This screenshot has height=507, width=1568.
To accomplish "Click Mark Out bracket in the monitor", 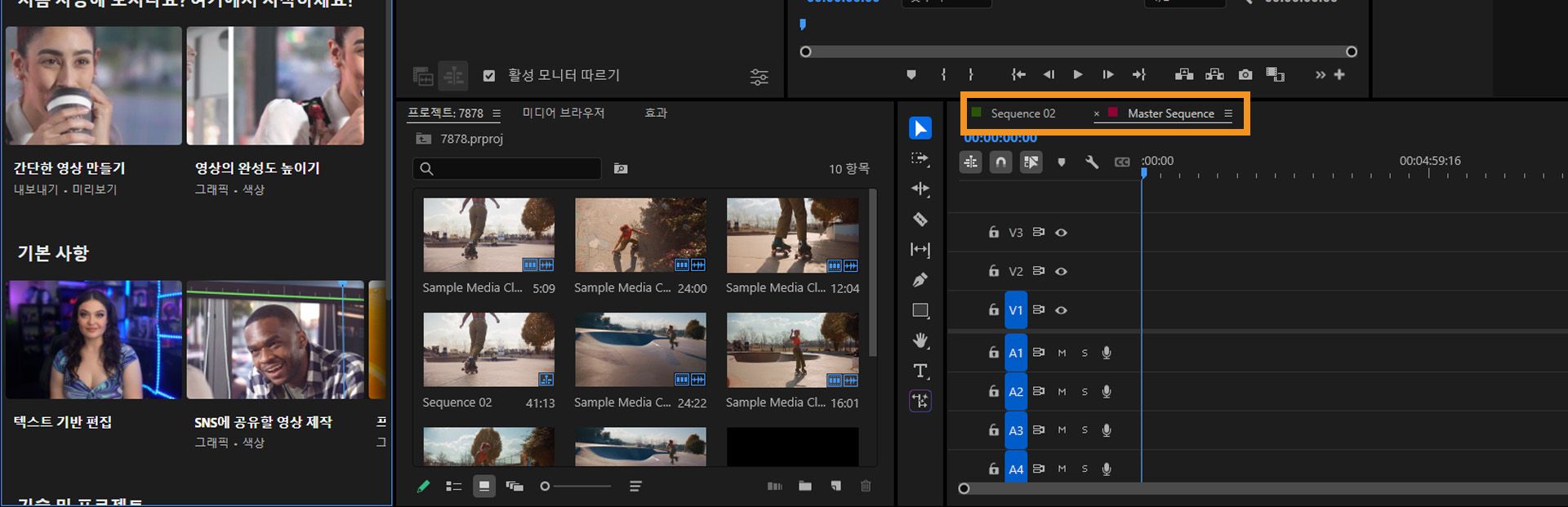I will coord(971,74).
